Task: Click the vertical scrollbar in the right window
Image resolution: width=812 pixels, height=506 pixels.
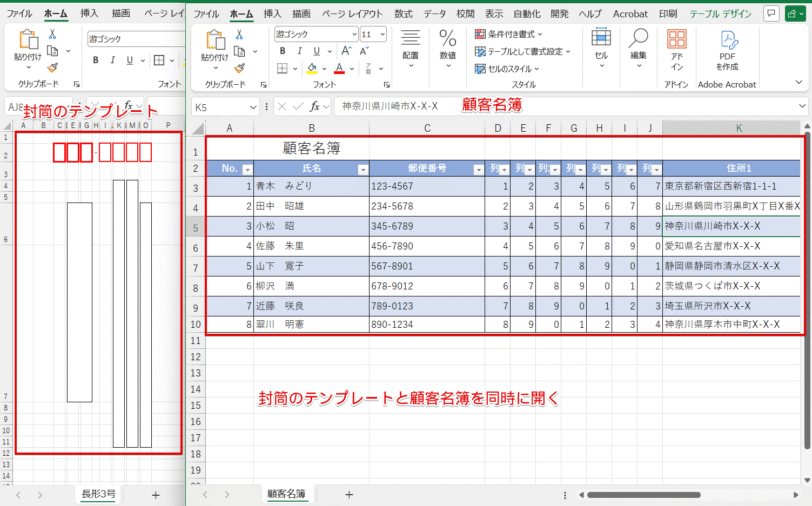Action: 807,290
